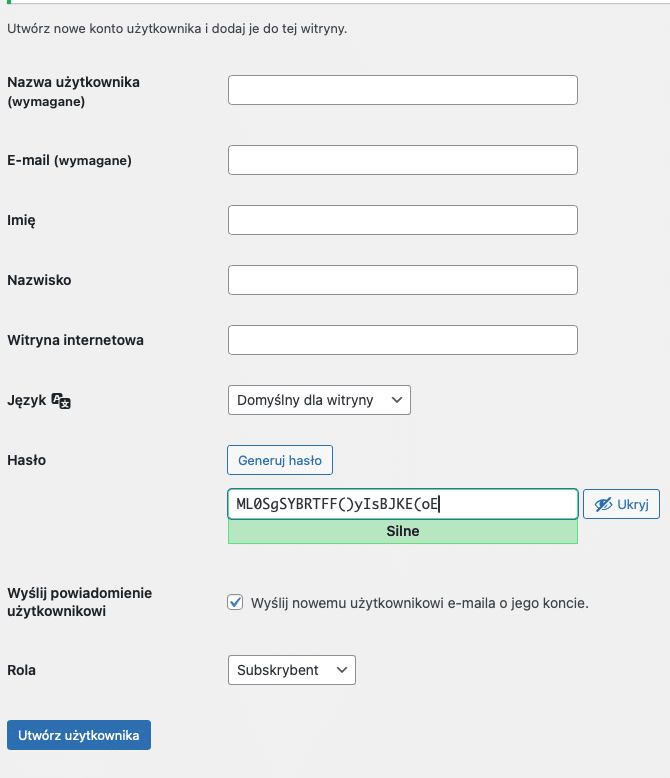Click the 'Rola' label text
The height and width of the screenshot is (778, 670).
pyautogui.click(x=21, y=670)
